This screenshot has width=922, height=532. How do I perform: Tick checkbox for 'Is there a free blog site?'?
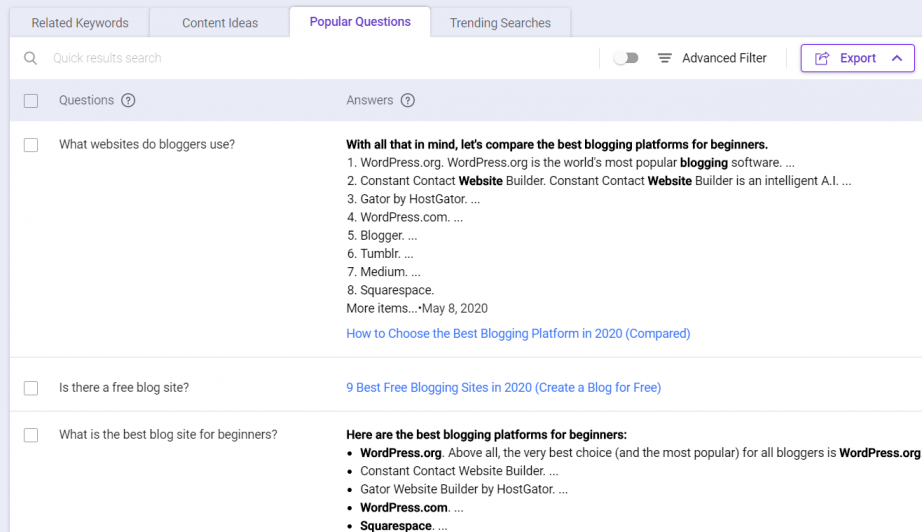[x=31, y=388]
